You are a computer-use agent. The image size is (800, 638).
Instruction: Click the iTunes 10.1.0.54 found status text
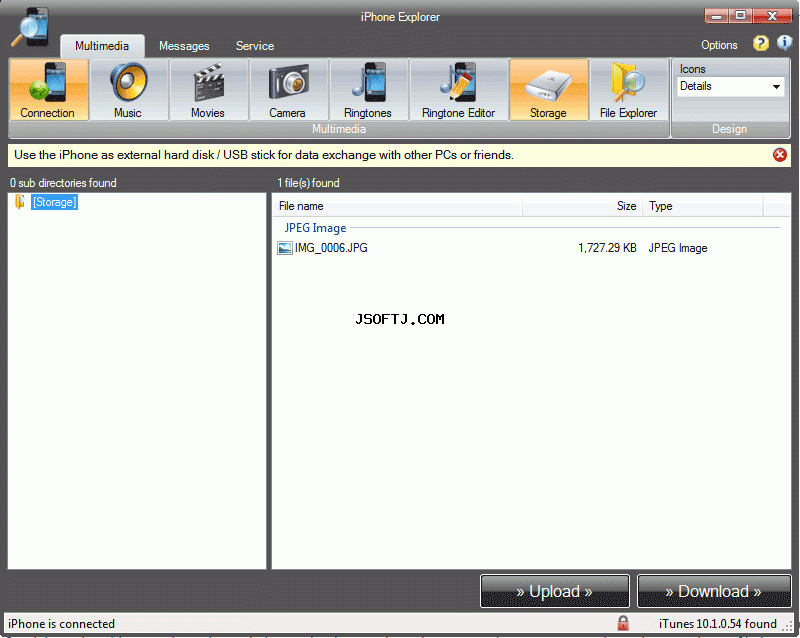717,624
